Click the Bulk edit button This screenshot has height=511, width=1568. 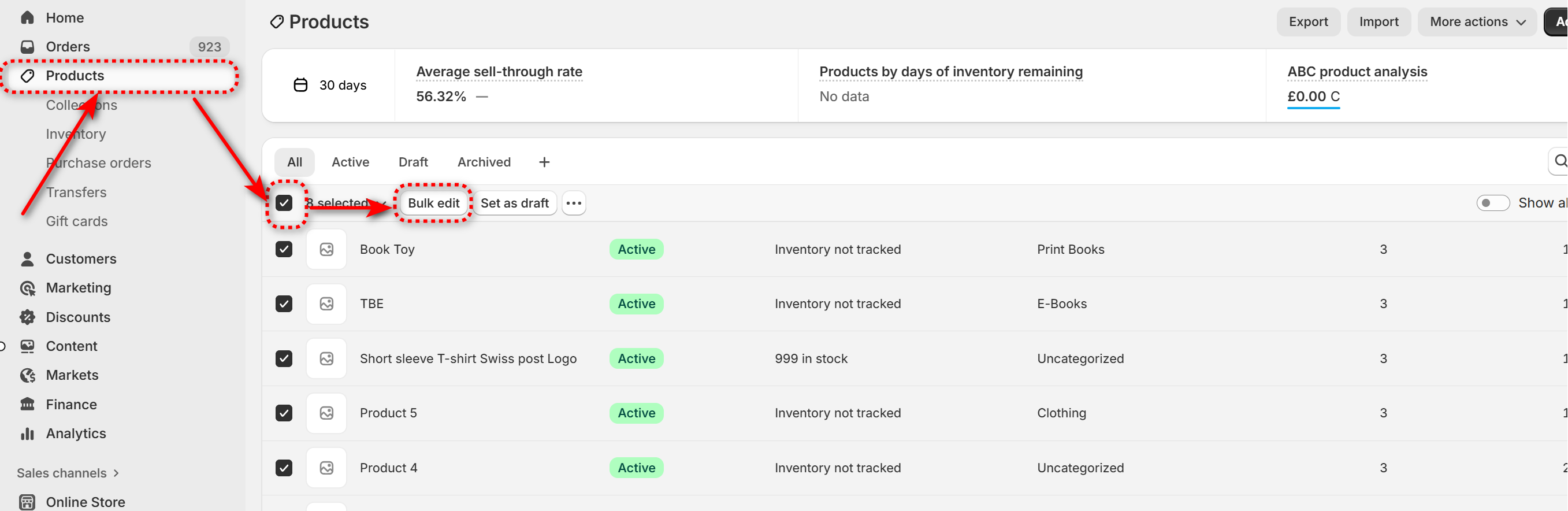pos(433,203)
